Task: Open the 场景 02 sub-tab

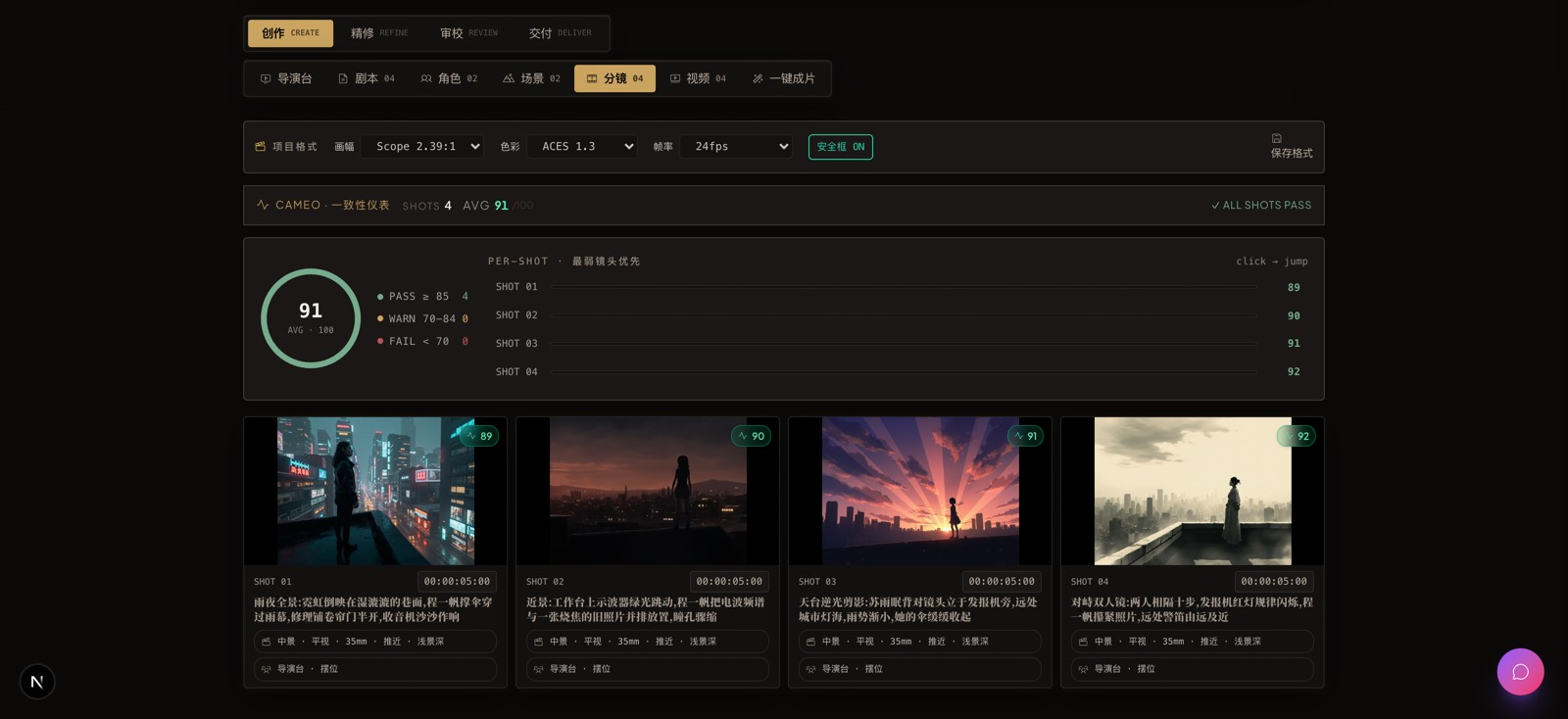Action: coord(531,78)
